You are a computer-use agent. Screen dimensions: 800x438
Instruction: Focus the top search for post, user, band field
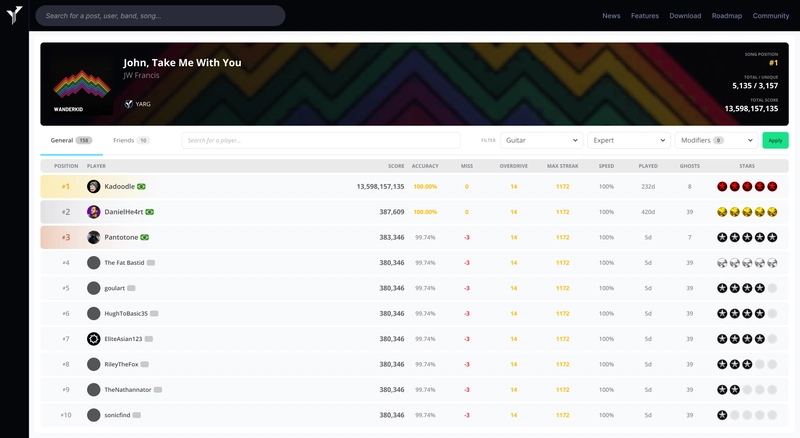coord(160,16)
